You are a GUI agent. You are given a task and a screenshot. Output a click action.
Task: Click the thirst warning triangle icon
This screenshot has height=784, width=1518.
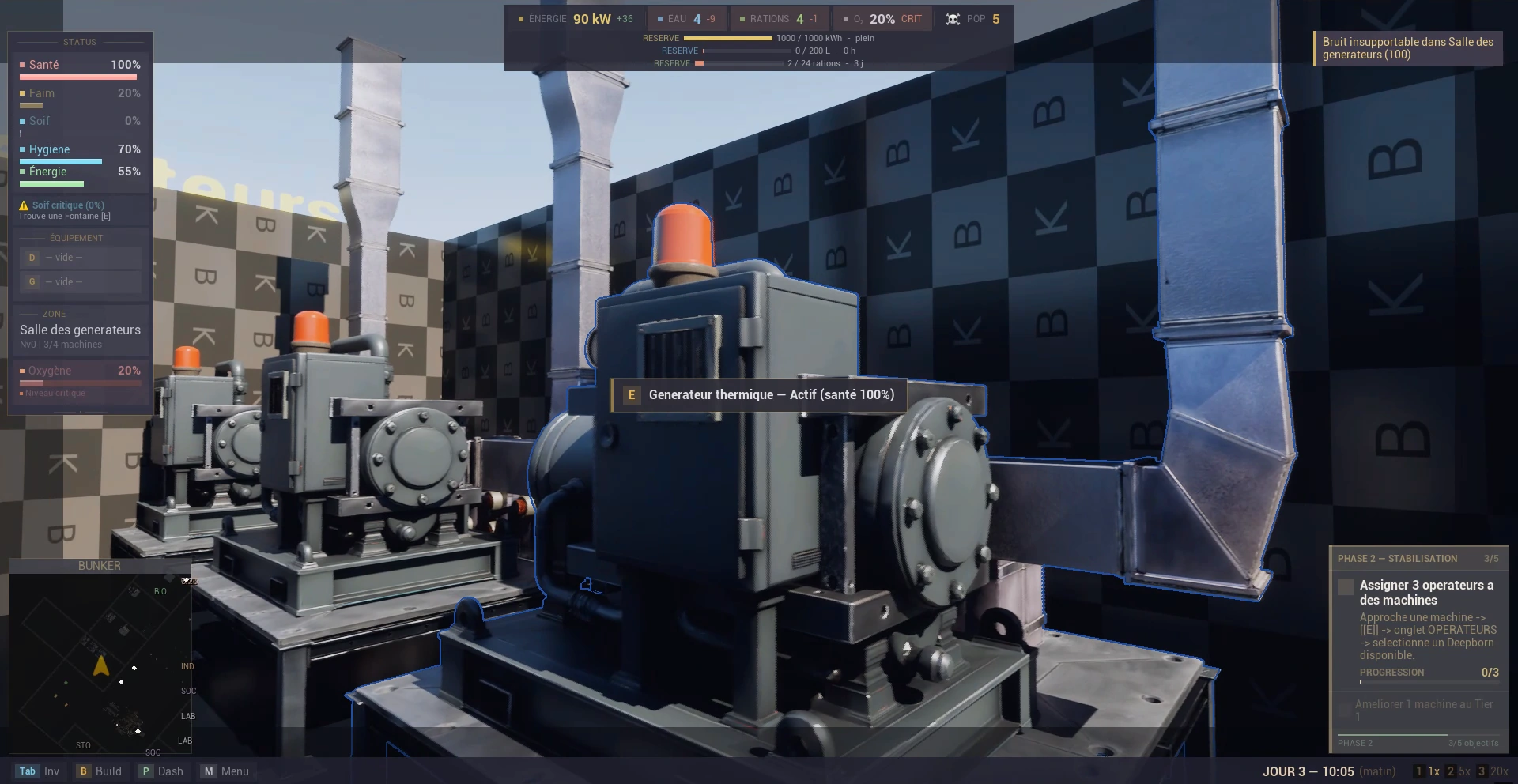(x=24, y=205)
